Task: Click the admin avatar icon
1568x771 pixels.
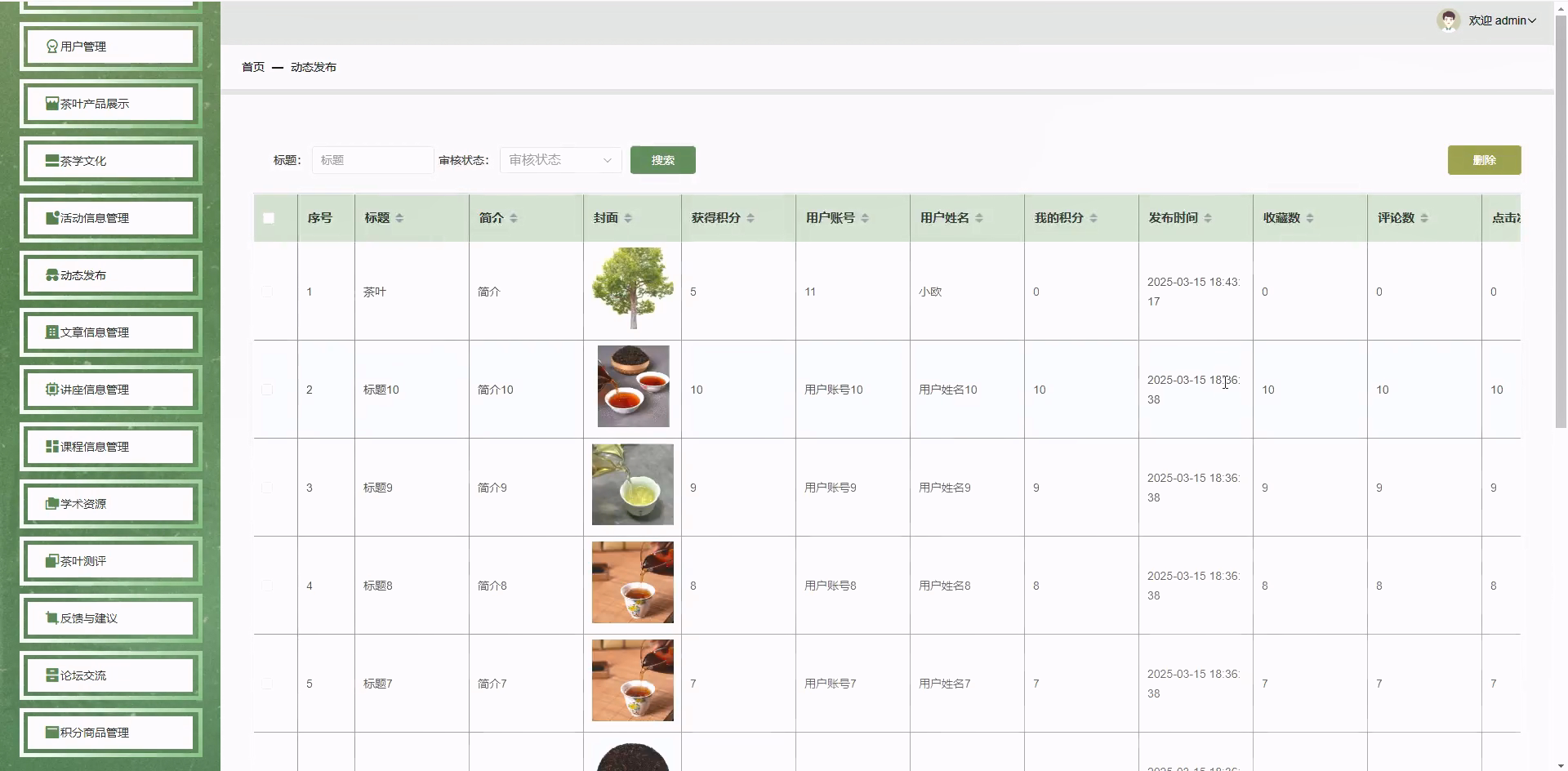Action: 1449,20
